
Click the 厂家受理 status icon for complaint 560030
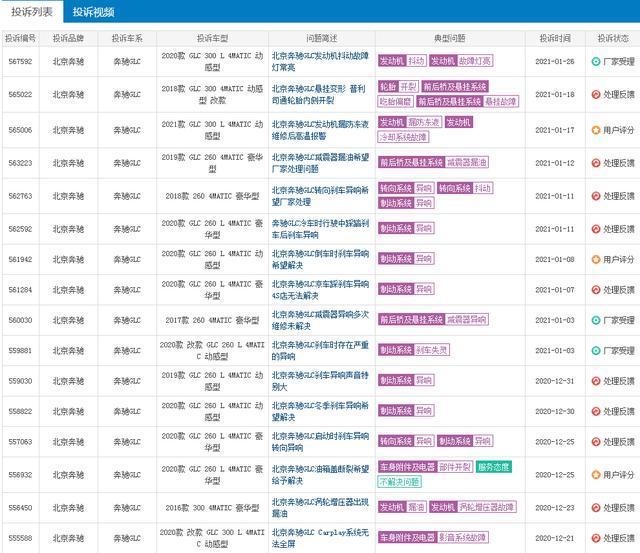click(x=596, y=320)
